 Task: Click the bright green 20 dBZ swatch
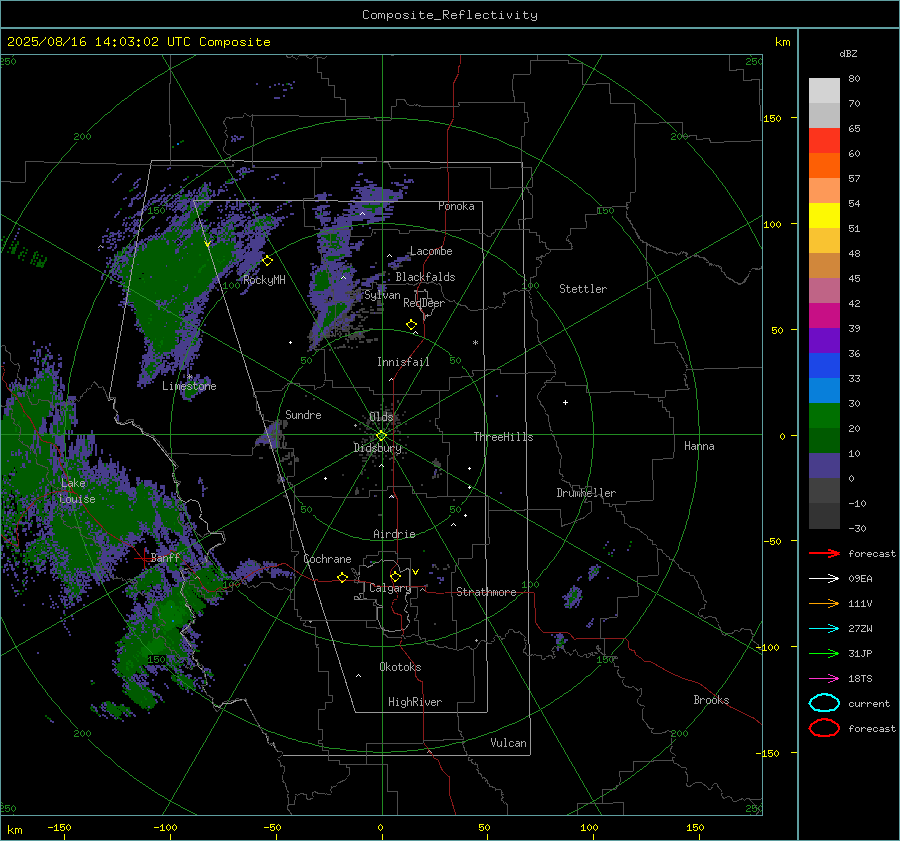coord(824,416)
